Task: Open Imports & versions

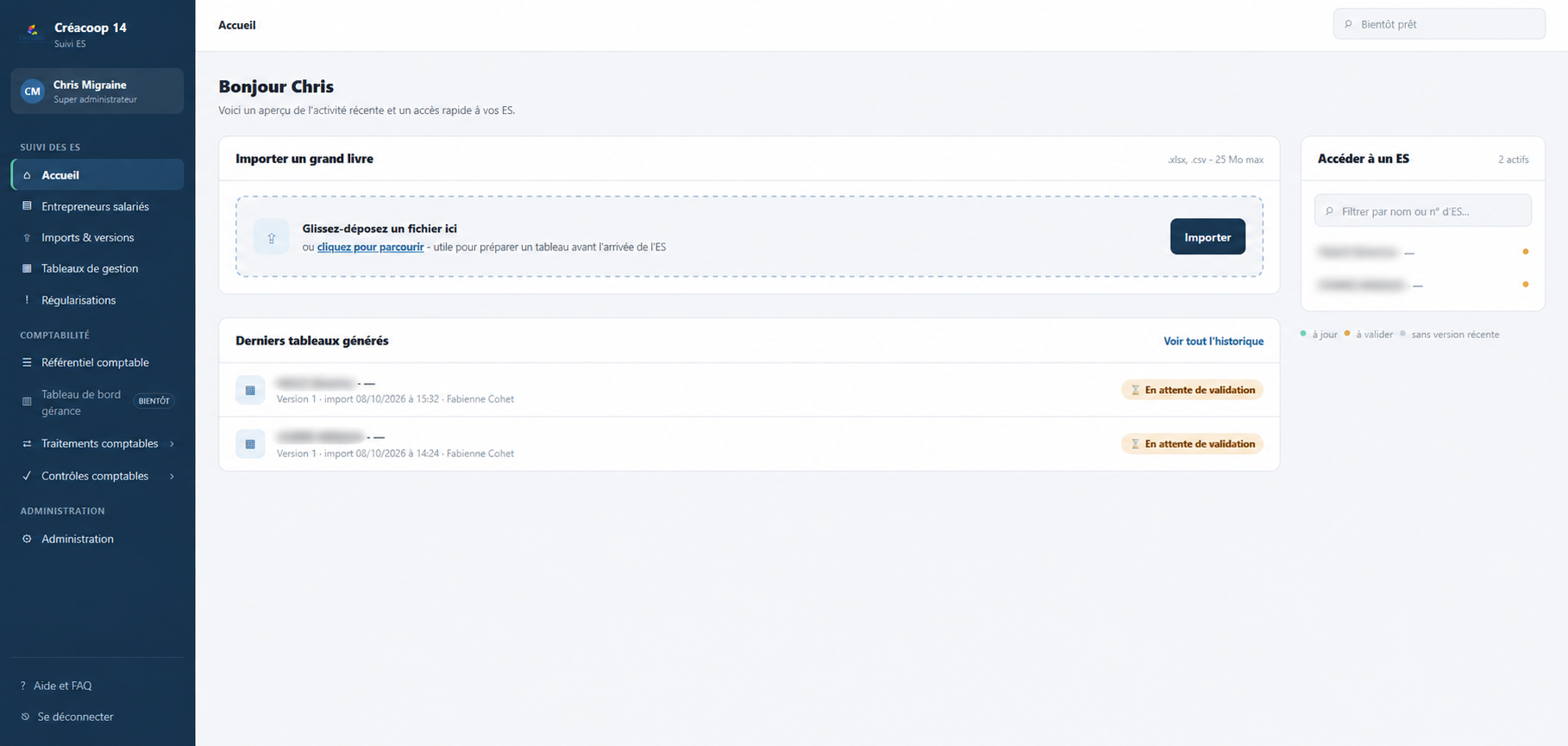Action: point(97,237)
